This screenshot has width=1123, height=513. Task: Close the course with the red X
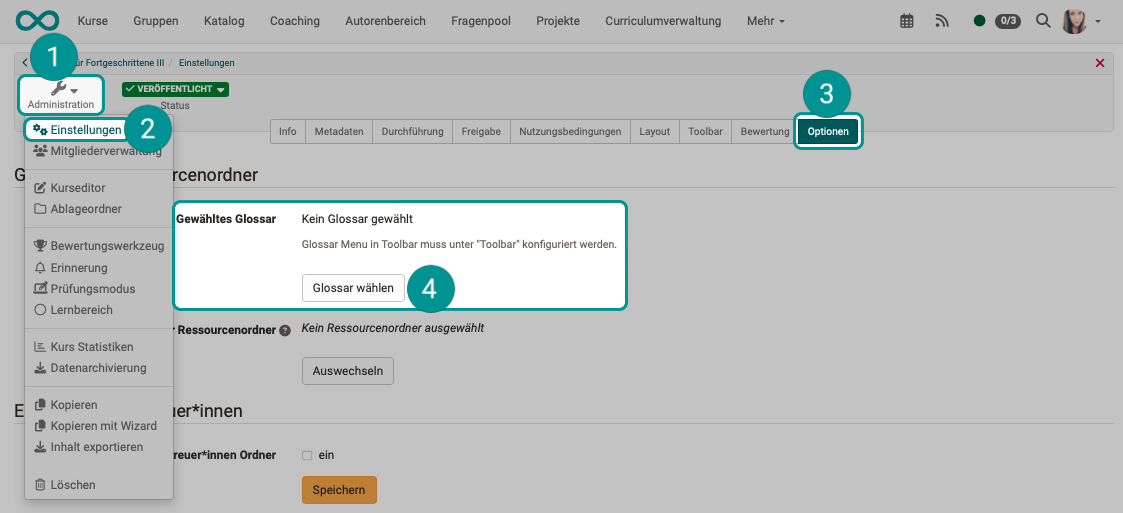(x=1100, y=63)
